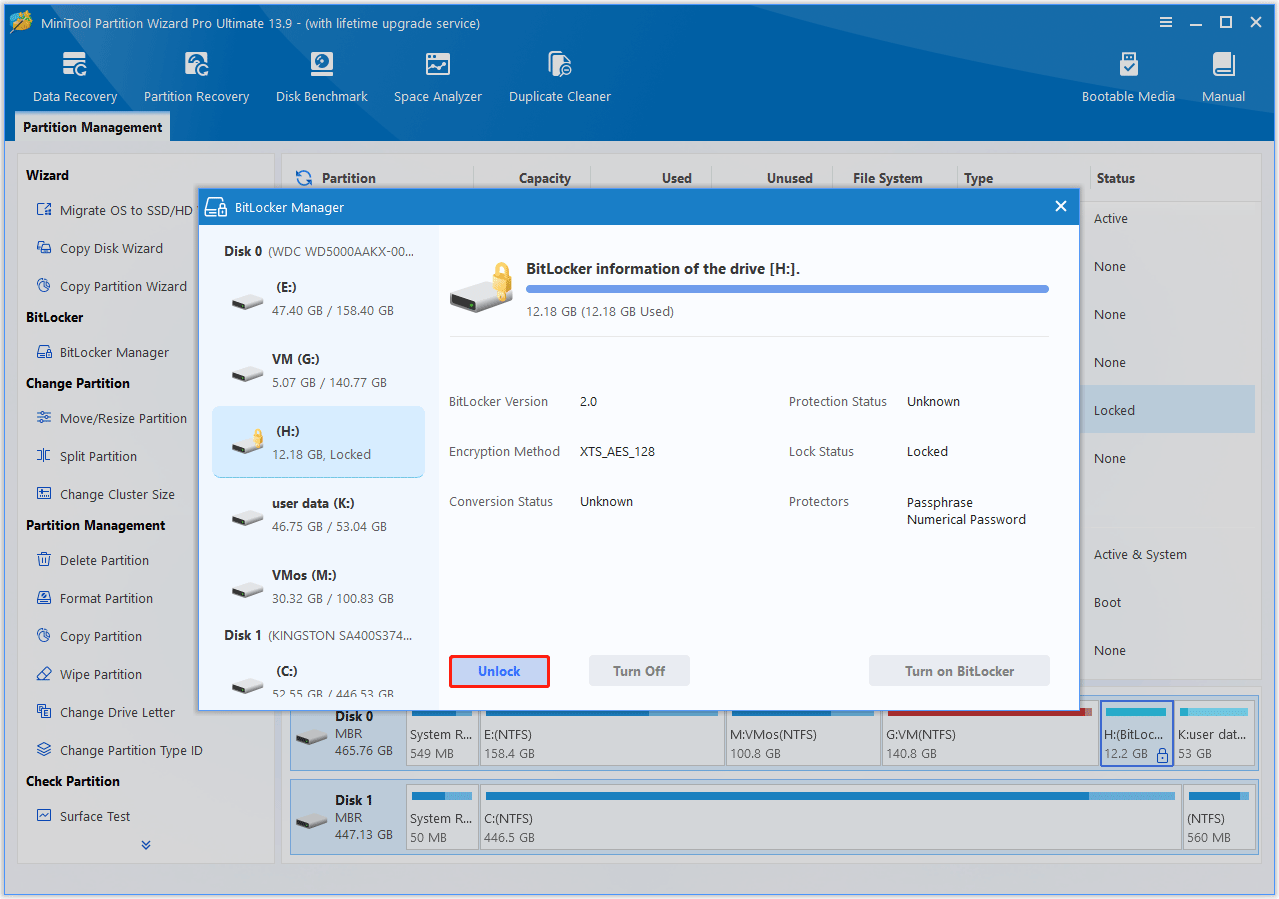Select VM (G:) in BitLocker list
This screenshot has width=1279, height=899.
coord(318,370)
